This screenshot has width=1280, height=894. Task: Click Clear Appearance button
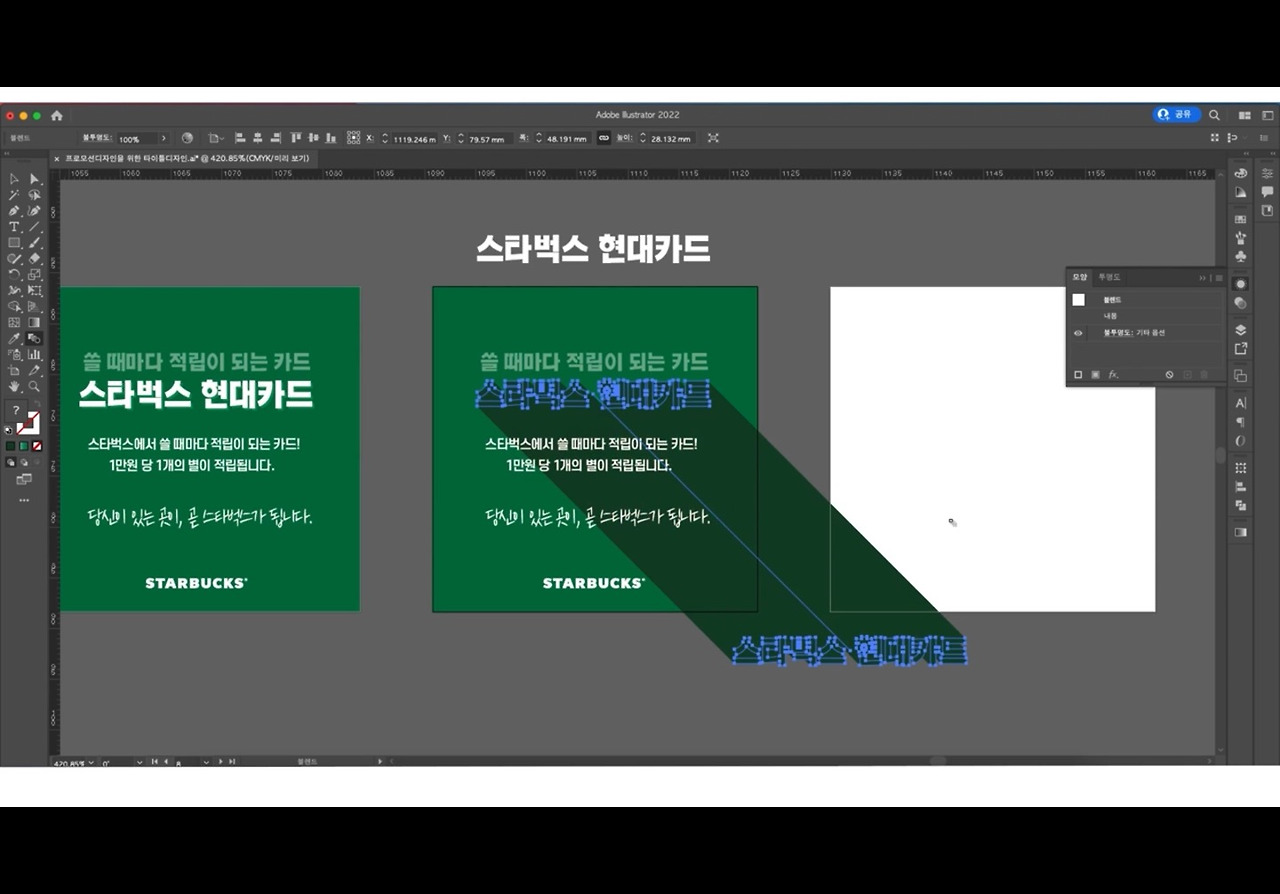coord(1169,375)
